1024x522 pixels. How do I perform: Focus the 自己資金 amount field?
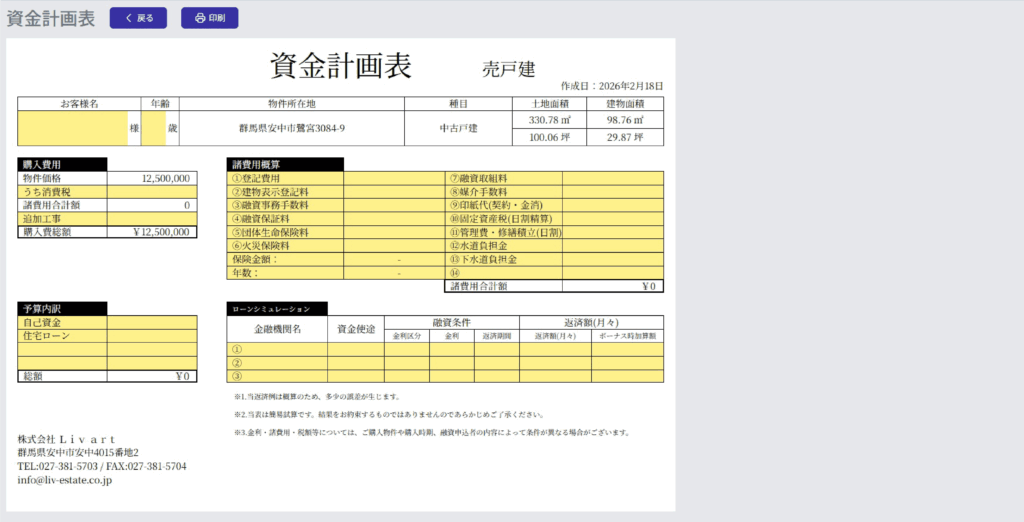tap(152, 323)
